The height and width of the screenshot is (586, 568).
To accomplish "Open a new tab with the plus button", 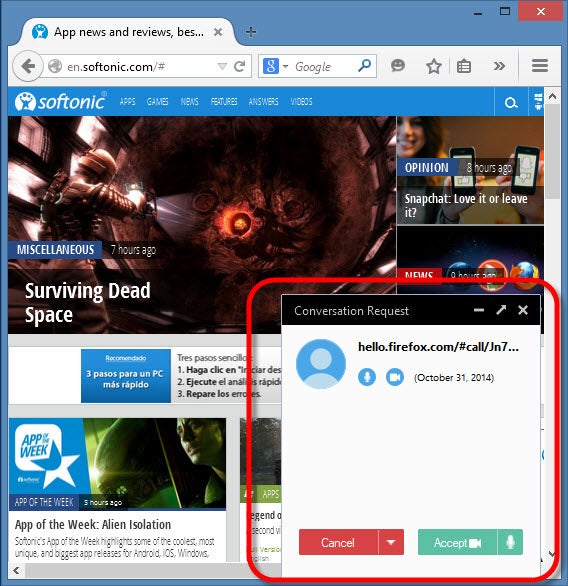I will pos(251,32).
